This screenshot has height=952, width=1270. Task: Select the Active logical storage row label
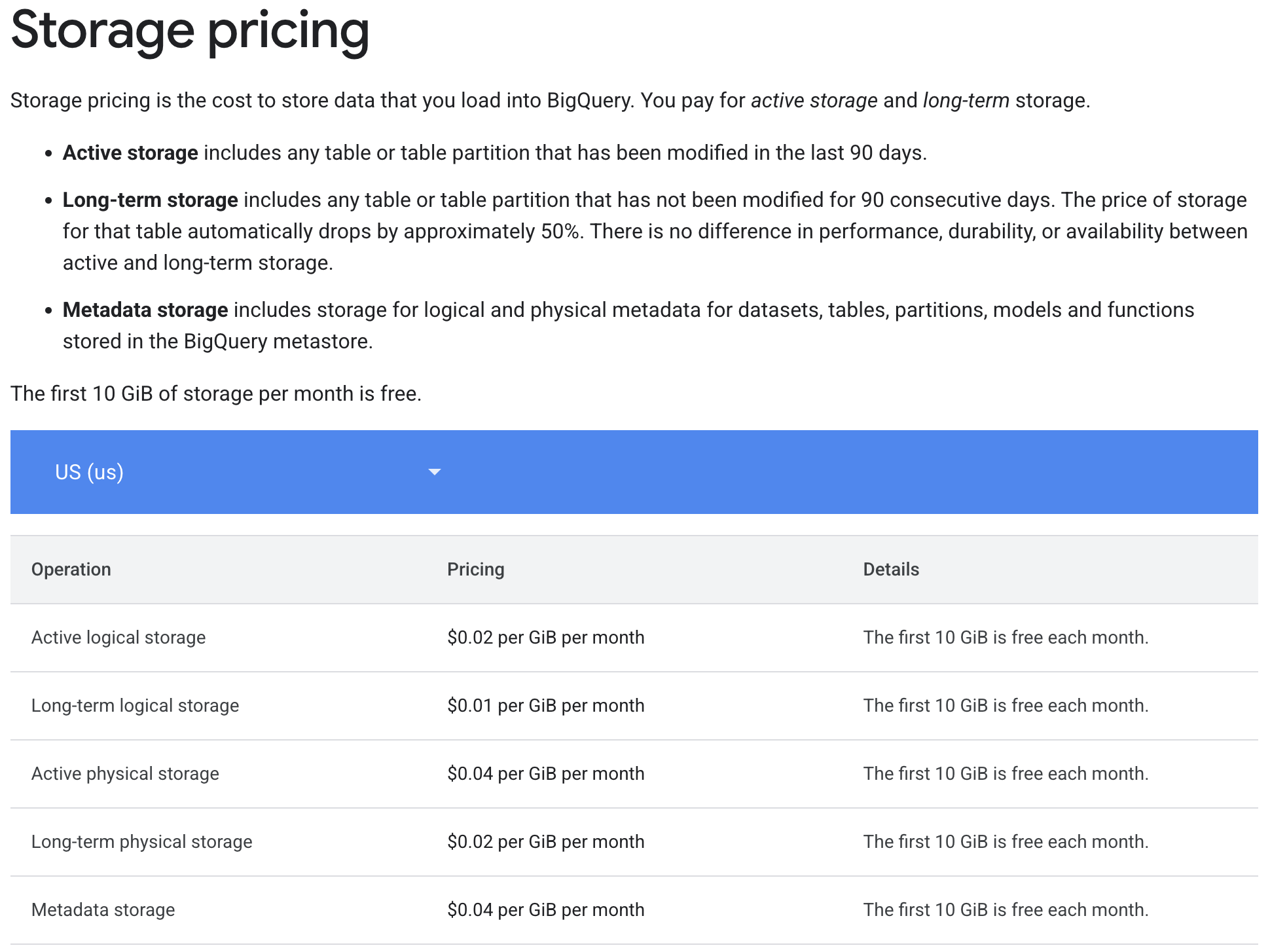[x=118, y=638]
